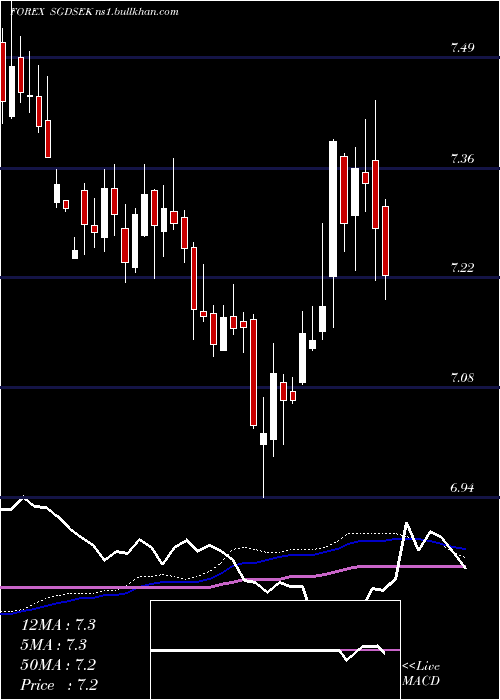Click the <<Live MACD label
The height and width of the screenshot is (700, 500).
point(421,673)
